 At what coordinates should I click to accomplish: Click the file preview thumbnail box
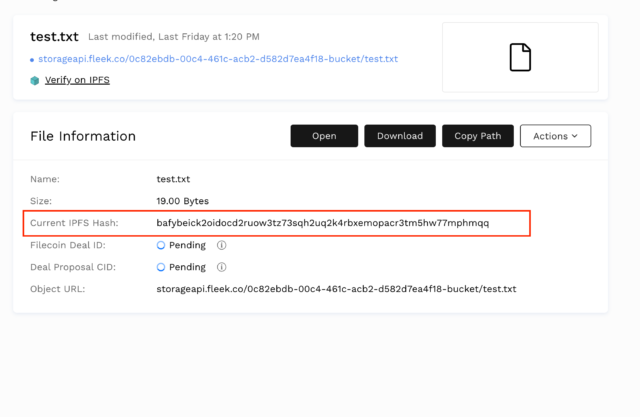(520, 57)
